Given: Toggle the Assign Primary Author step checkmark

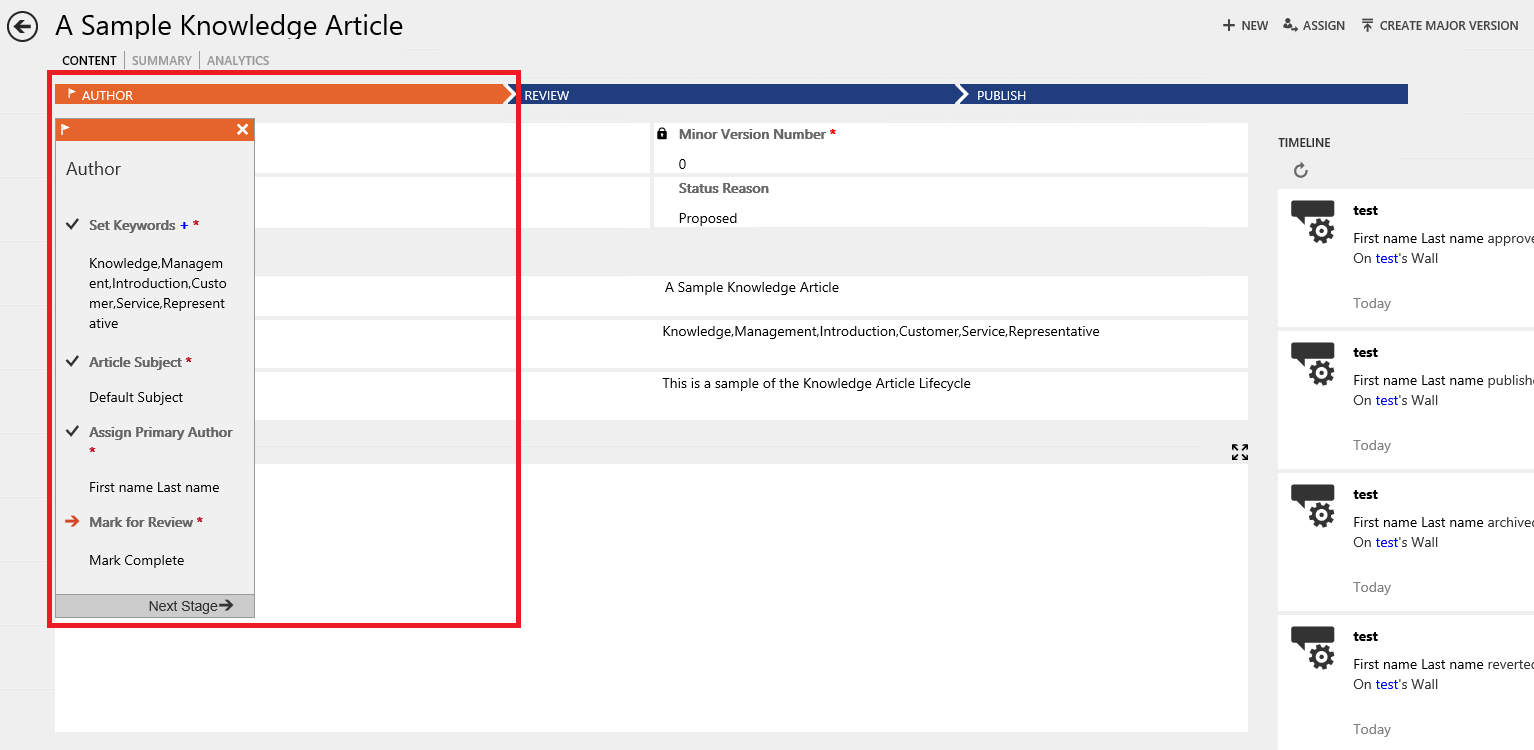Looking at the screenshot, I should point(71,431).
